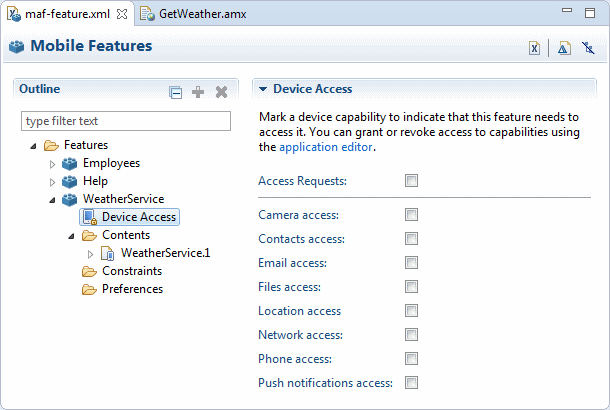Collapse the WeatherService tree node
This screenshot has height=410, width=610.
[53, 200]
